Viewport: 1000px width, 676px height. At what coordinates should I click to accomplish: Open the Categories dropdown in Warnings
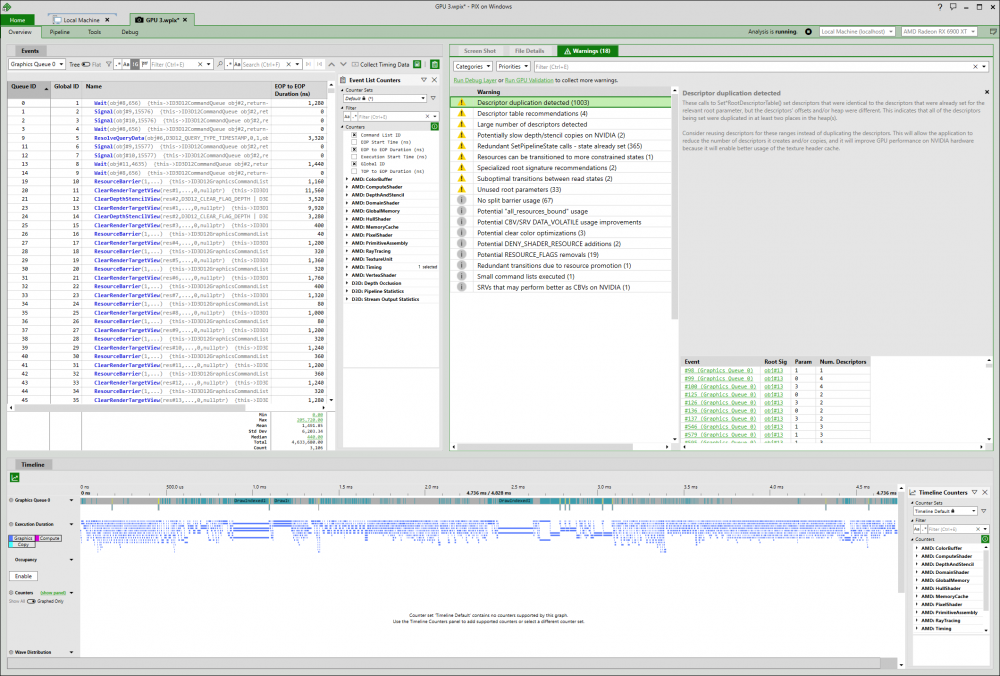point(471,66)
